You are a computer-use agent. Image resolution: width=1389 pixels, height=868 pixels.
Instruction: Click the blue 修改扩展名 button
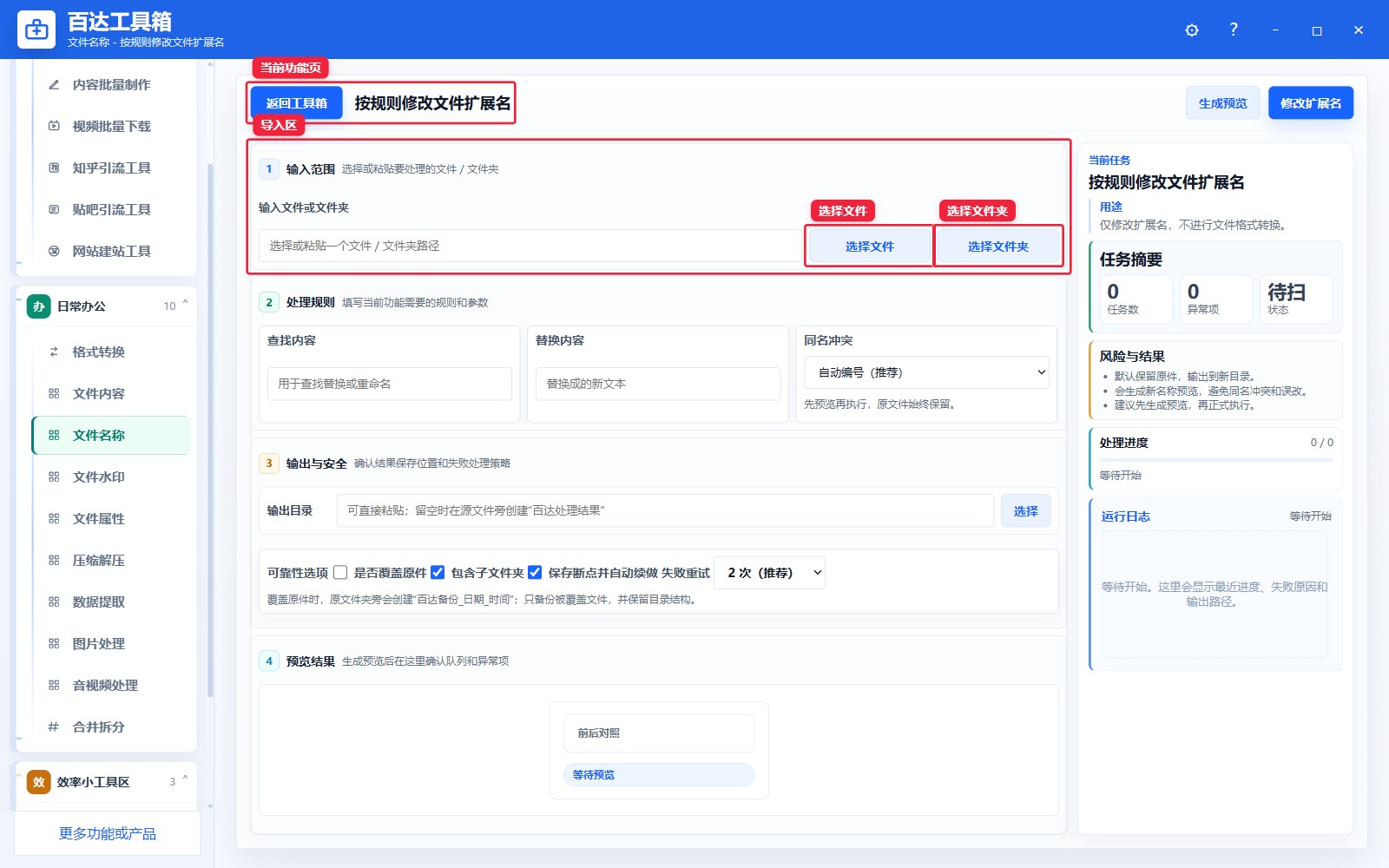coord(1311,103)
